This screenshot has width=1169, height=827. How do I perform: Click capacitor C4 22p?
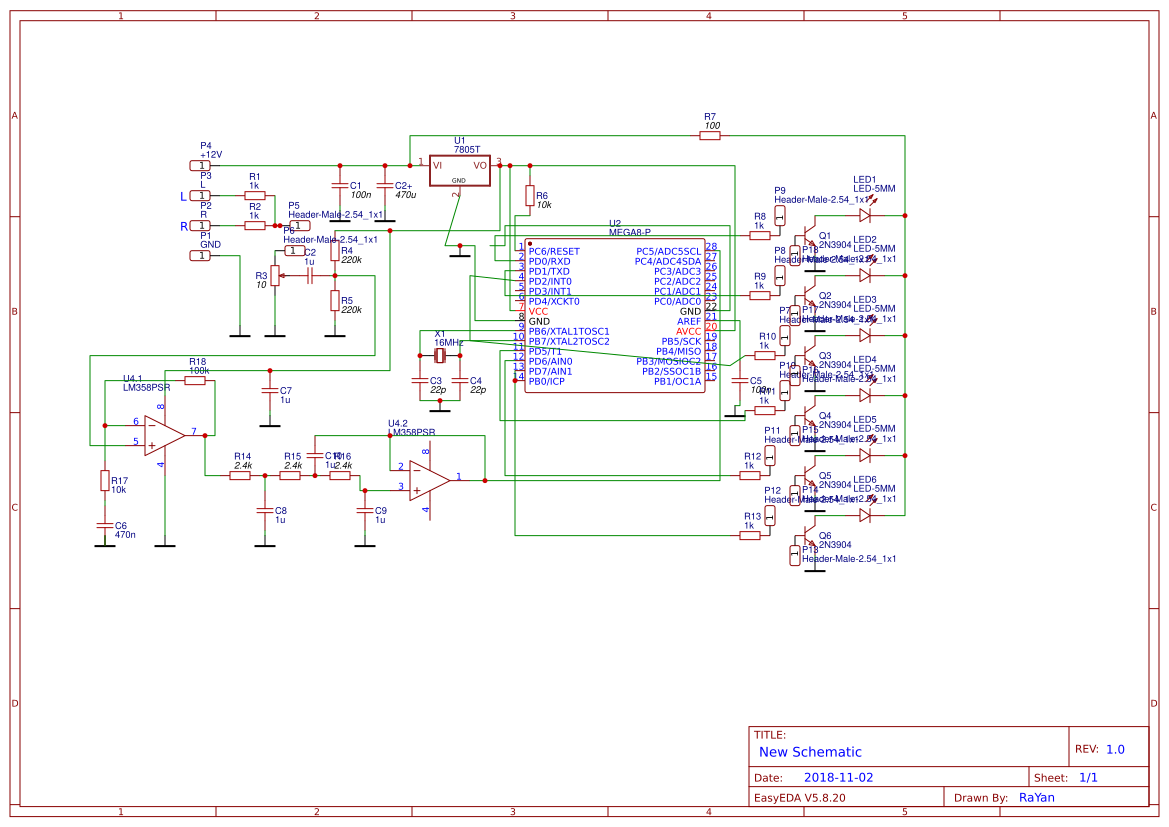(x=460, y=380)
